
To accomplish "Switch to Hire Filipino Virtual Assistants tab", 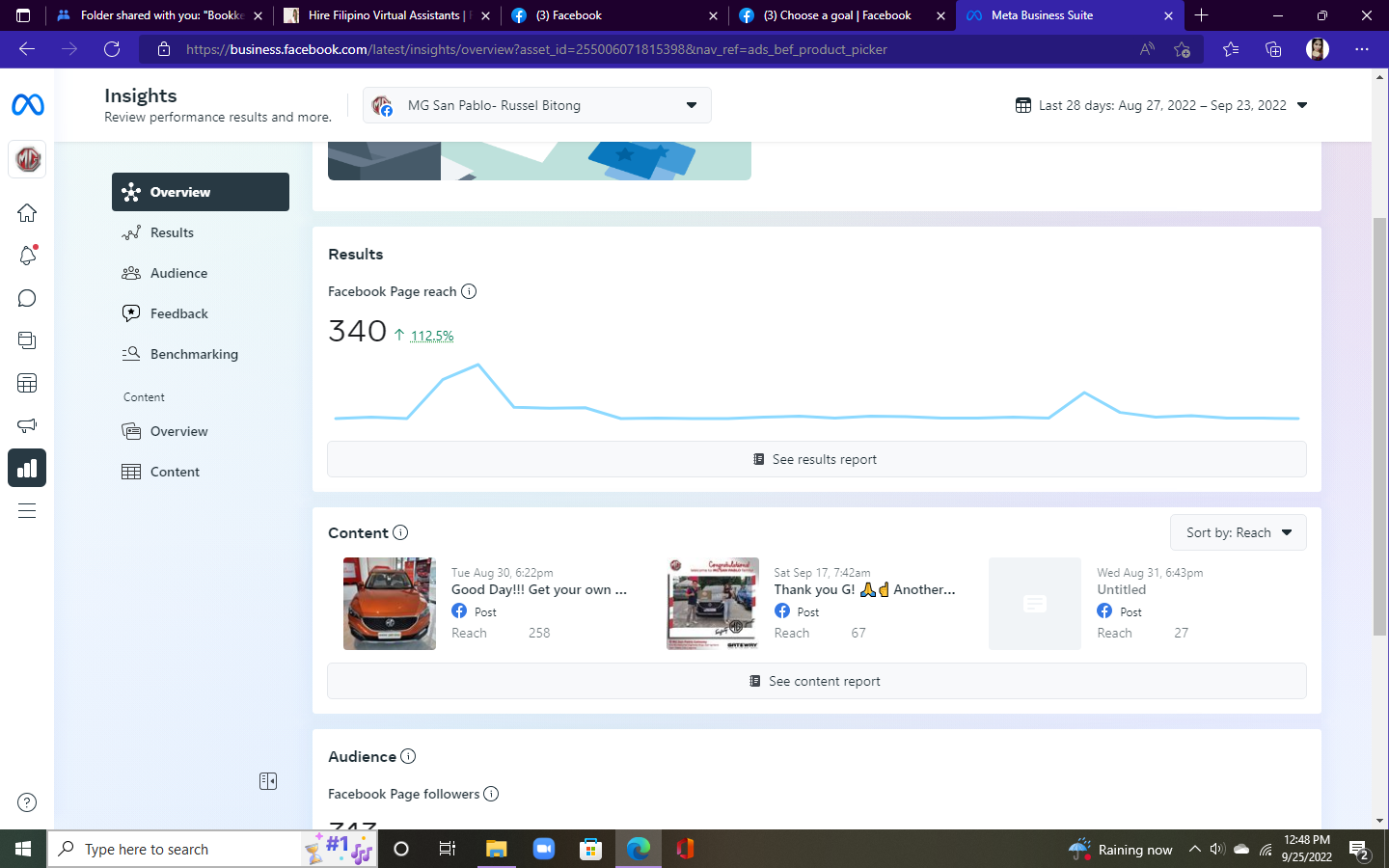I will (386, 15).
